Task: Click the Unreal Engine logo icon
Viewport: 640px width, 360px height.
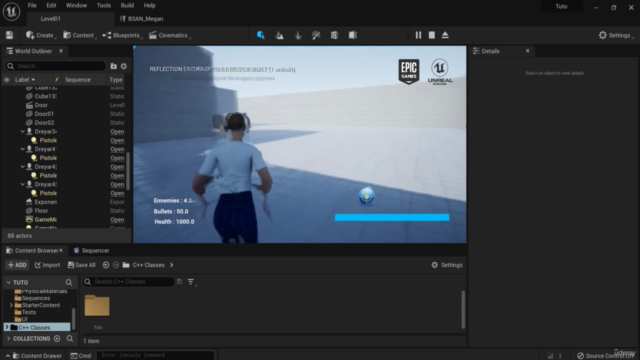Action: 11,11
